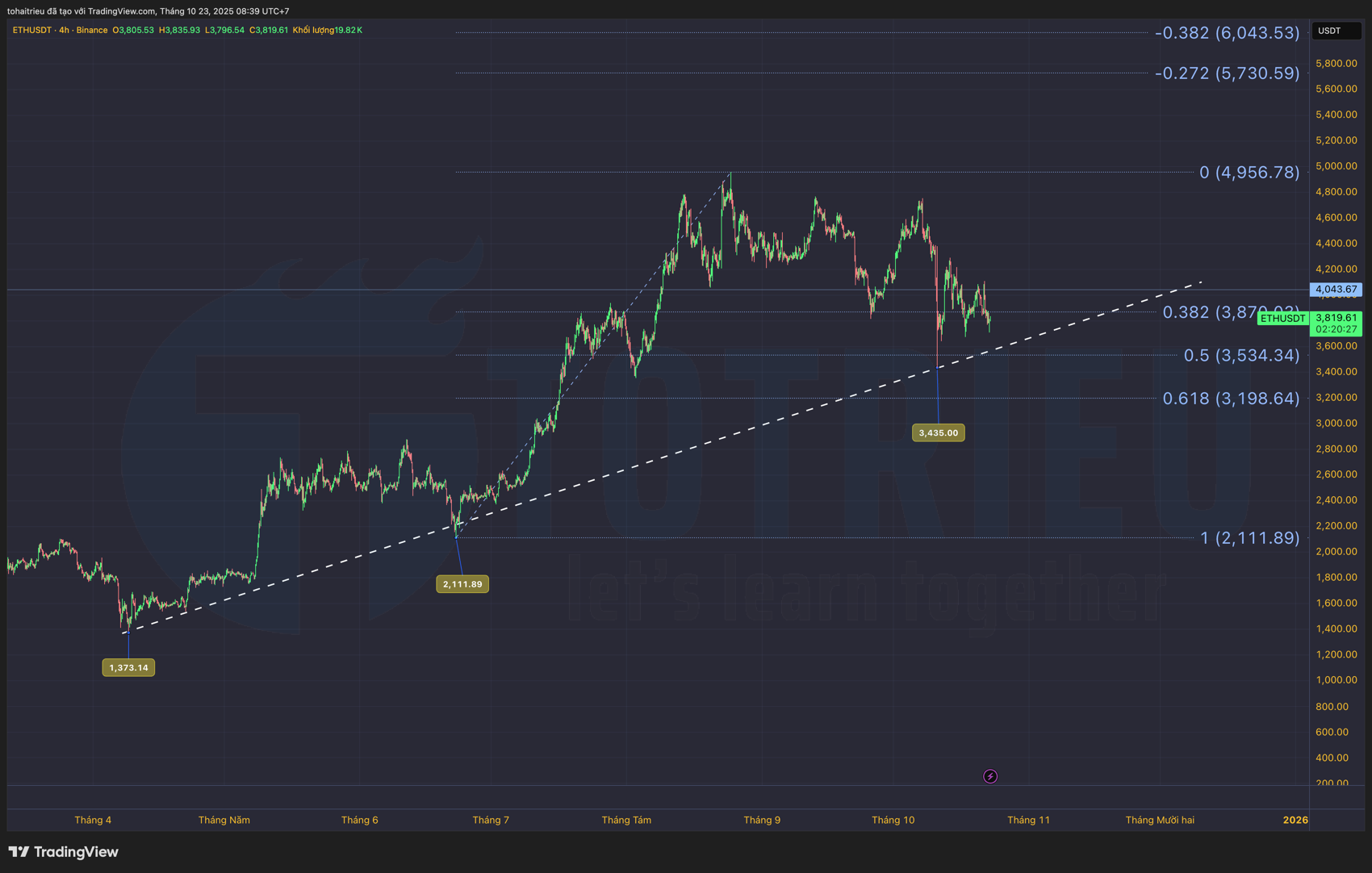The height and width of the screenshot is (873, 1372).
Task: Click the purple lightning bolt event icon
Action: (990, 776)
